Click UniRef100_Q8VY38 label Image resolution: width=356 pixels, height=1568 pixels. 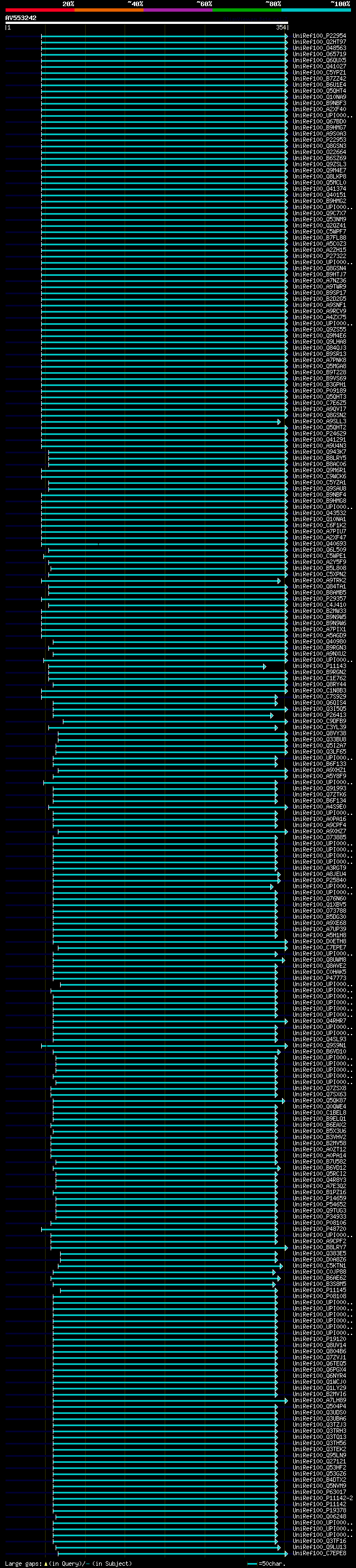point(319,734)
